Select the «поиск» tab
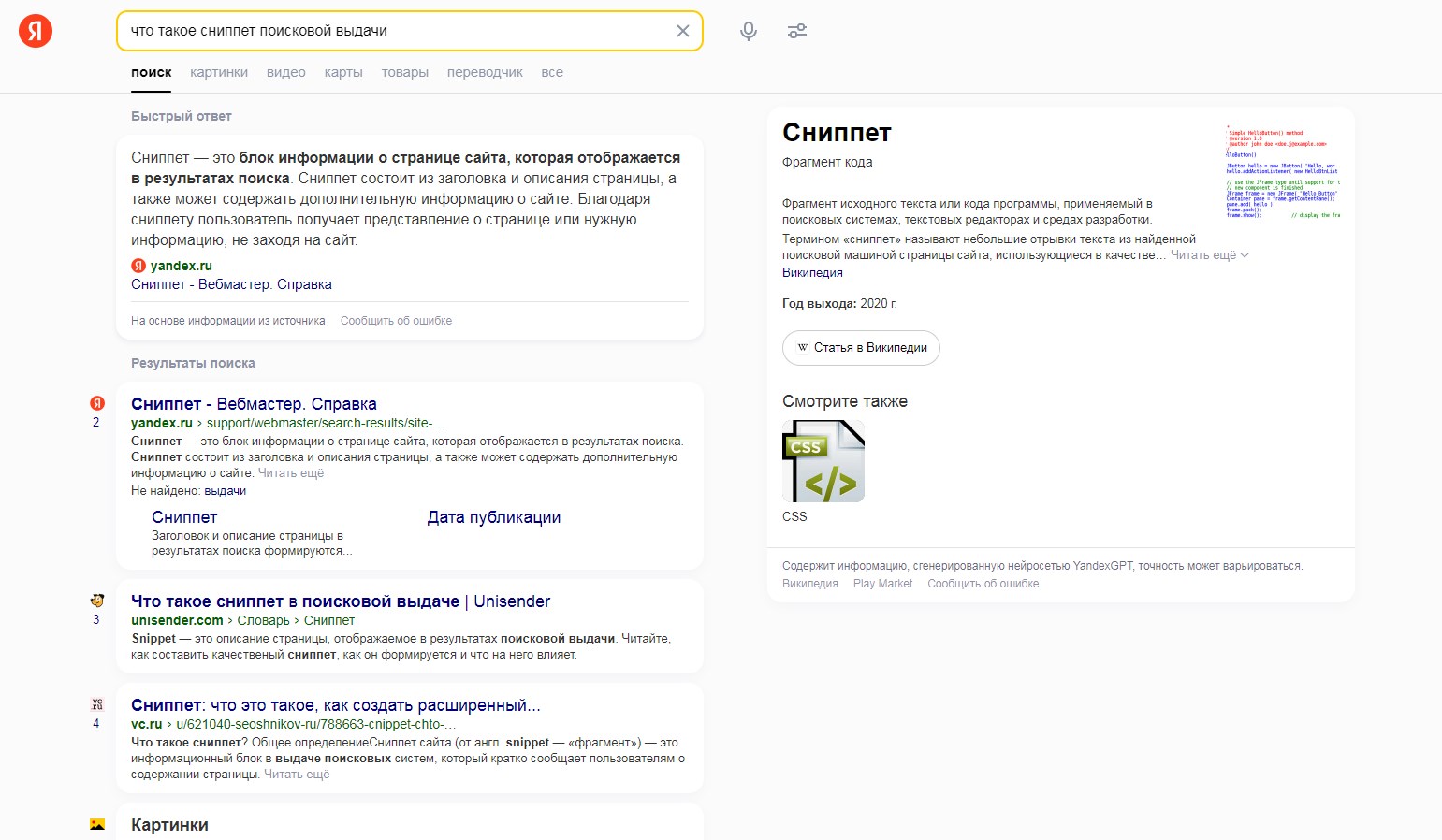Screen dimensions: 1442x840 click(x=152, y=72)
